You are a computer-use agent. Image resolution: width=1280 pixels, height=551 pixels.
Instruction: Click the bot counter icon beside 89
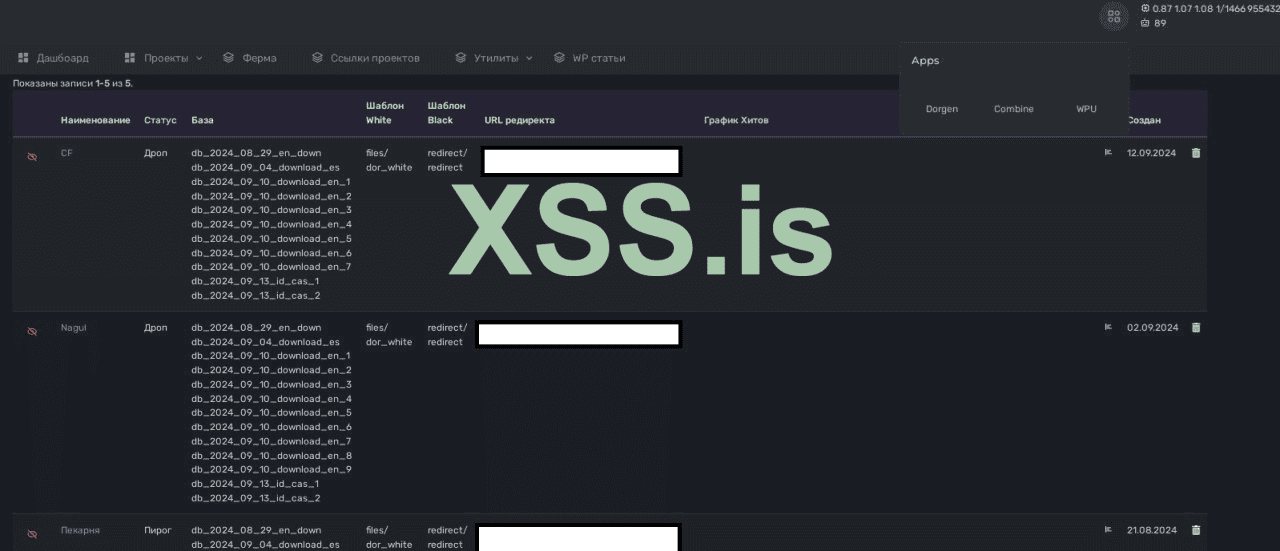click(x=1145, y=23)
